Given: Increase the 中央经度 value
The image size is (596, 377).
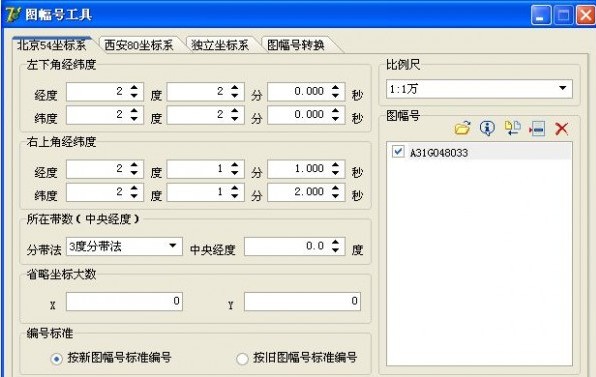Looking at the screenshot, I should pyautogui.click(x=335, y=242).
